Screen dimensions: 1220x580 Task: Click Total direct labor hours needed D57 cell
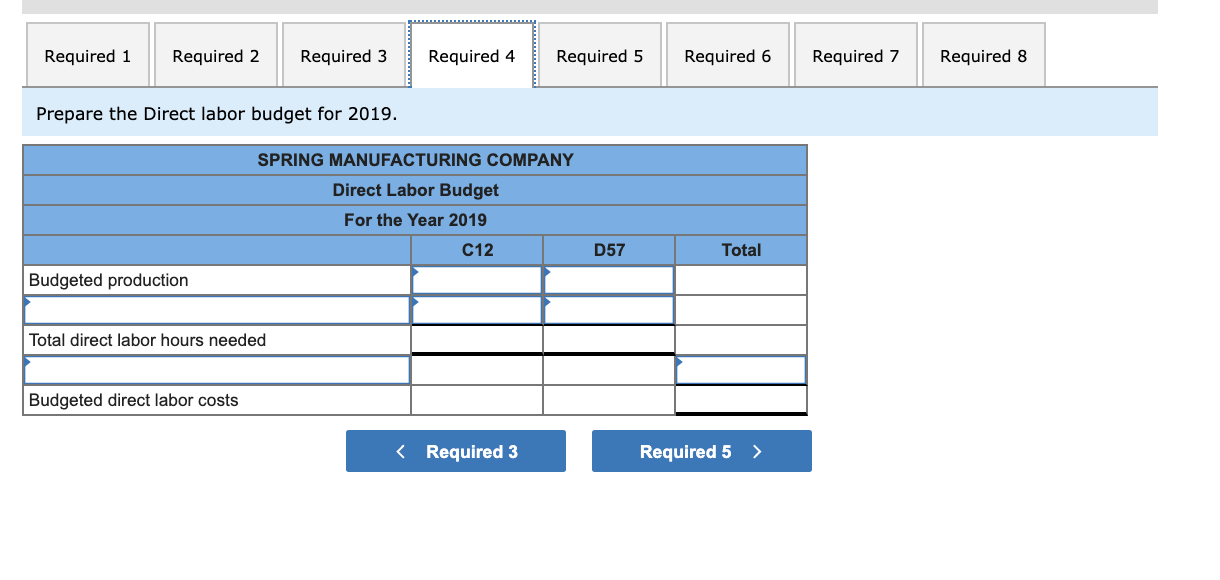pyautogui.click(x=609, y=340)
